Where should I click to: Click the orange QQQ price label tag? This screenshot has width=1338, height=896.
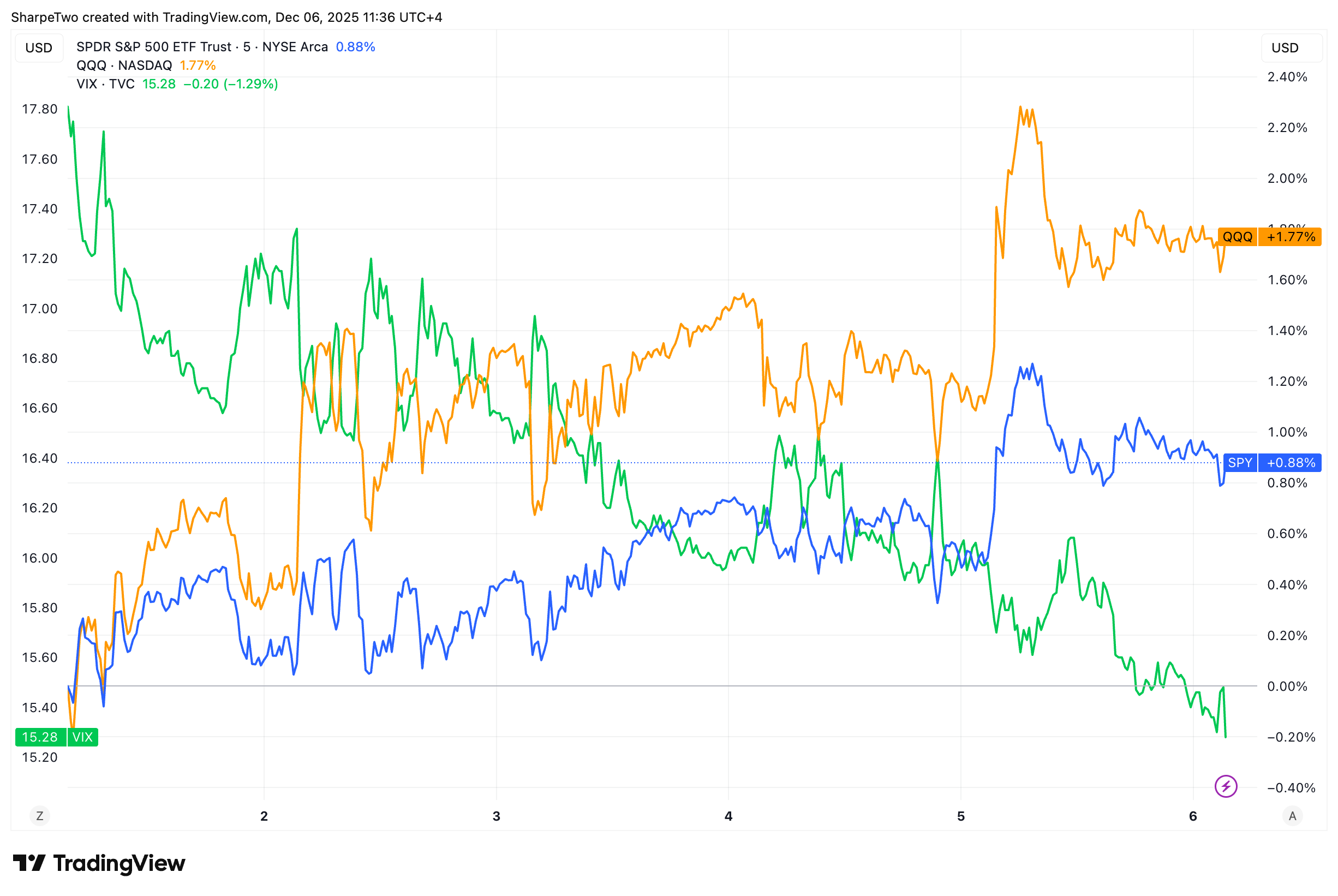1237,237
